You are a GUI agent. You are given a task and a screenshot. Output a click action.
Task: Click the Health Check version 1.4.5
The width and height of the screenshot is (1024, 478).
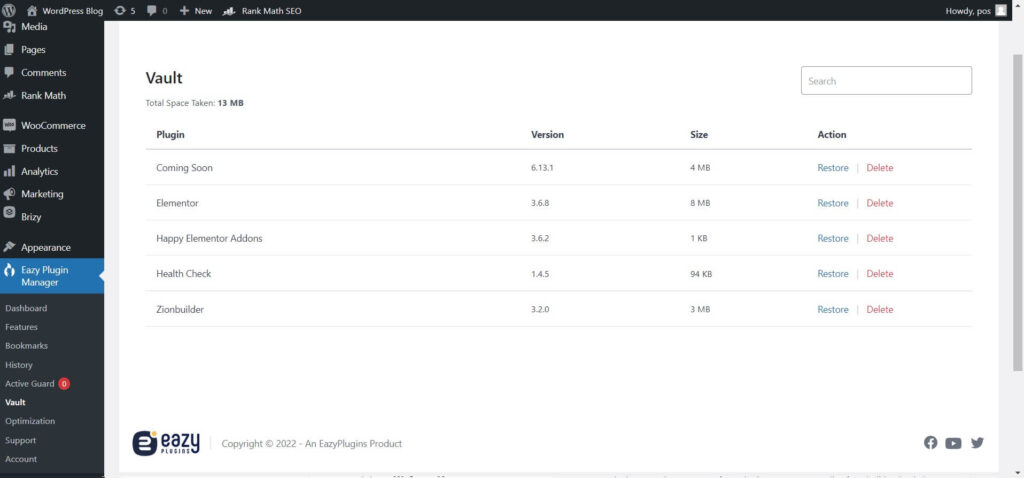540,274
